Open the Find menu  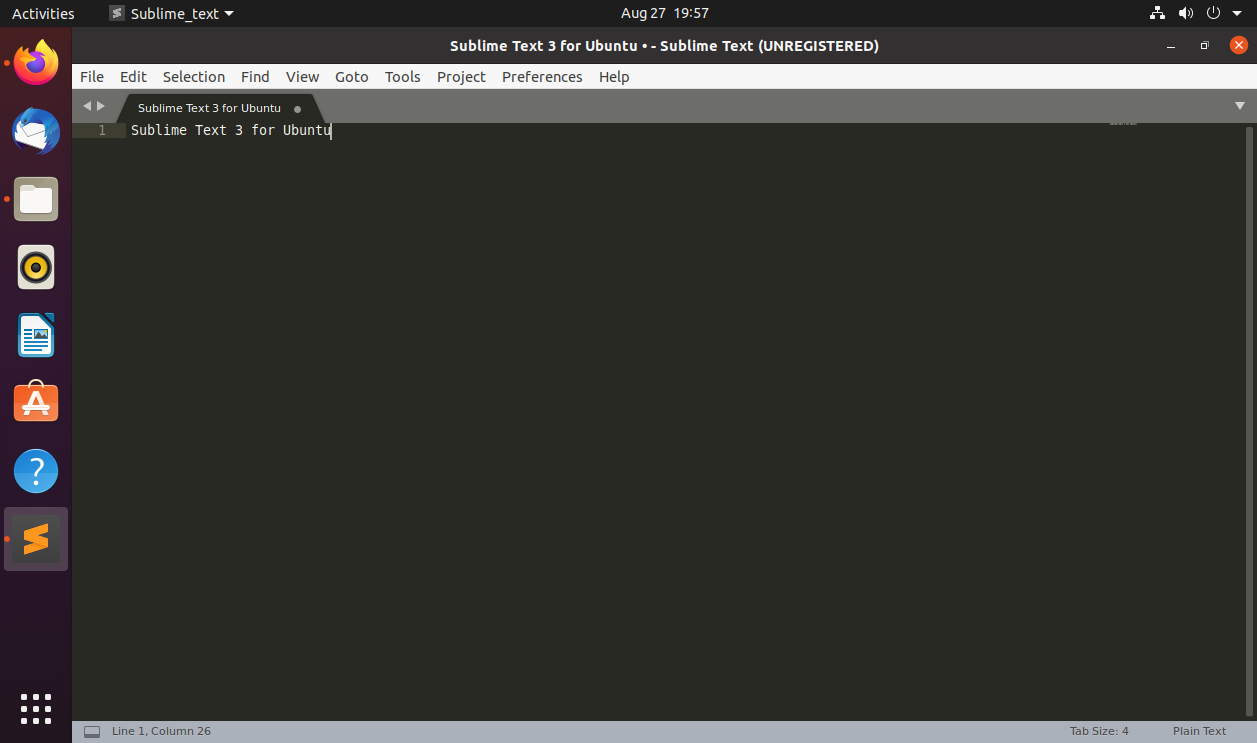tap(255, 77)
